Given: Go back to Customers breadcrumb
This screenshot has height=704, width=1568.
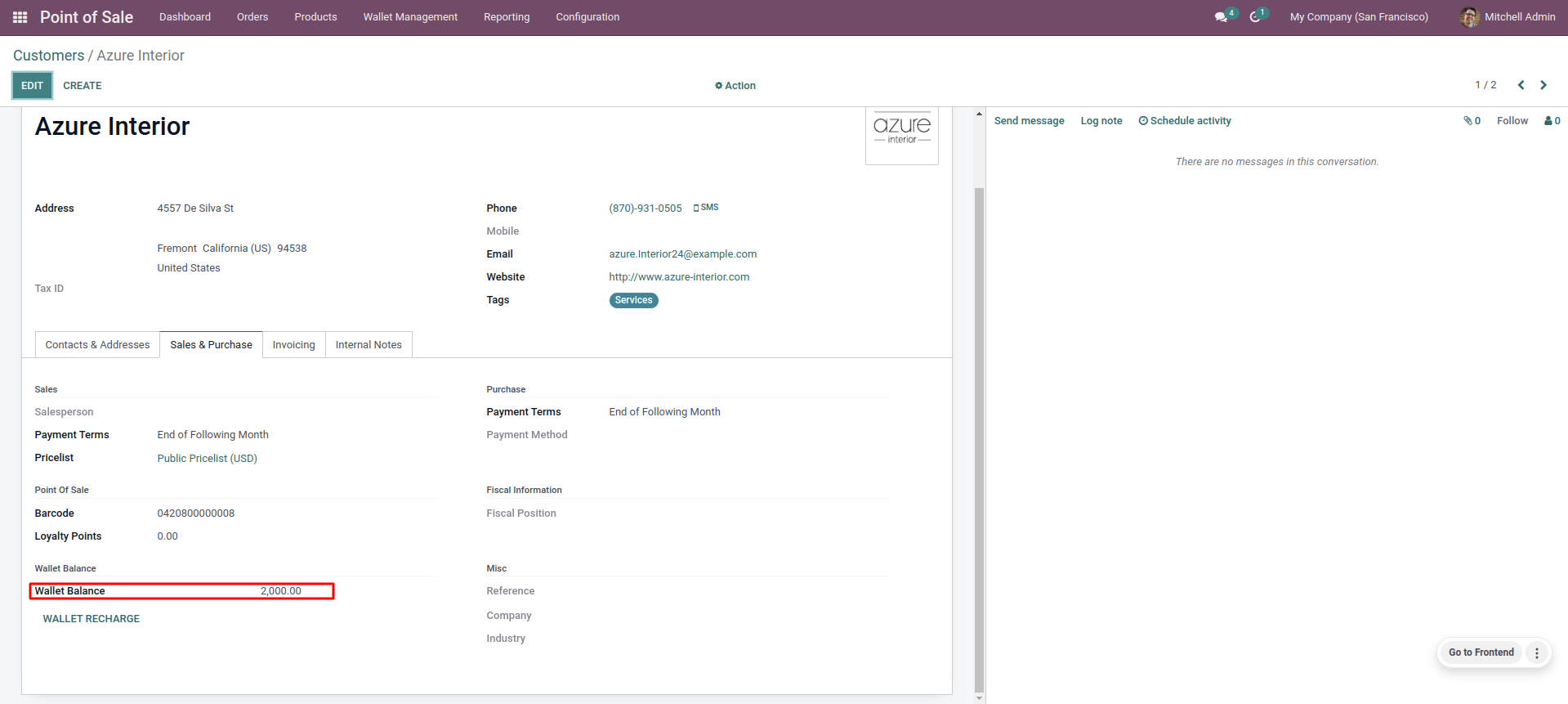Looking at the screenshot, I should pyautogui.click(x=49, y=56).
